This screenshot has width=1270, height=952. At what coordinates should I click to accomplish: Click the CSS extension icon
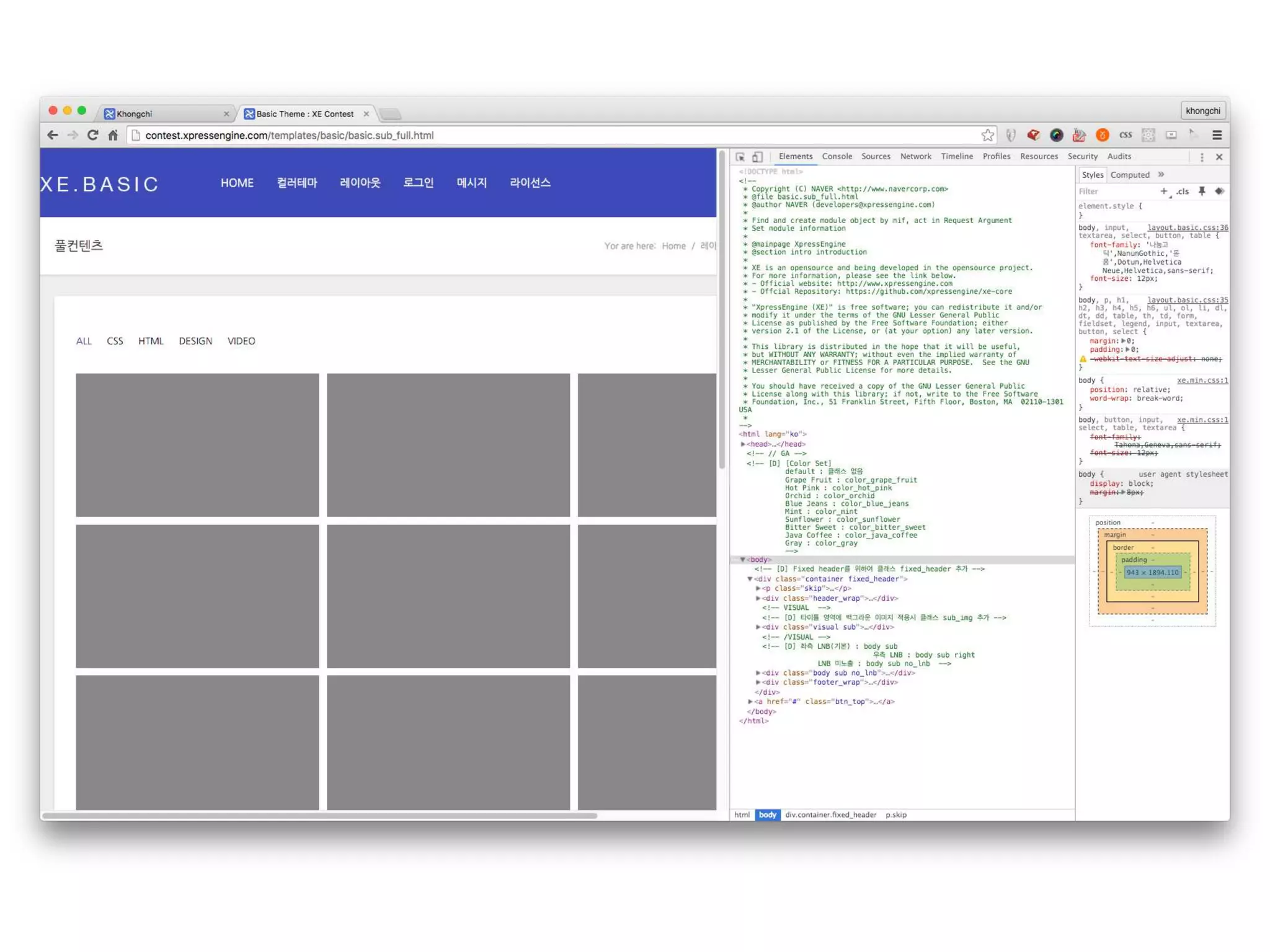pyautogui.click(x=1125, y=135)
